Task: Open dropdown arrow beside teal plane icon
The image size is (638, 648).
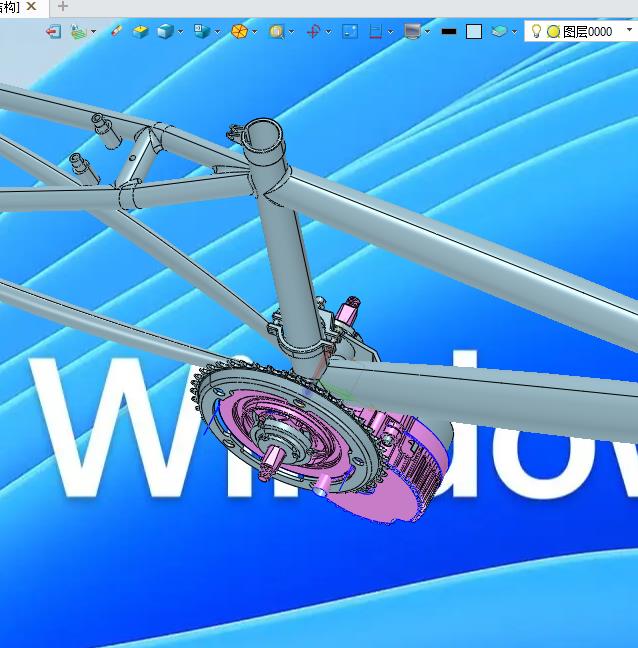Action: pos(514,32)
